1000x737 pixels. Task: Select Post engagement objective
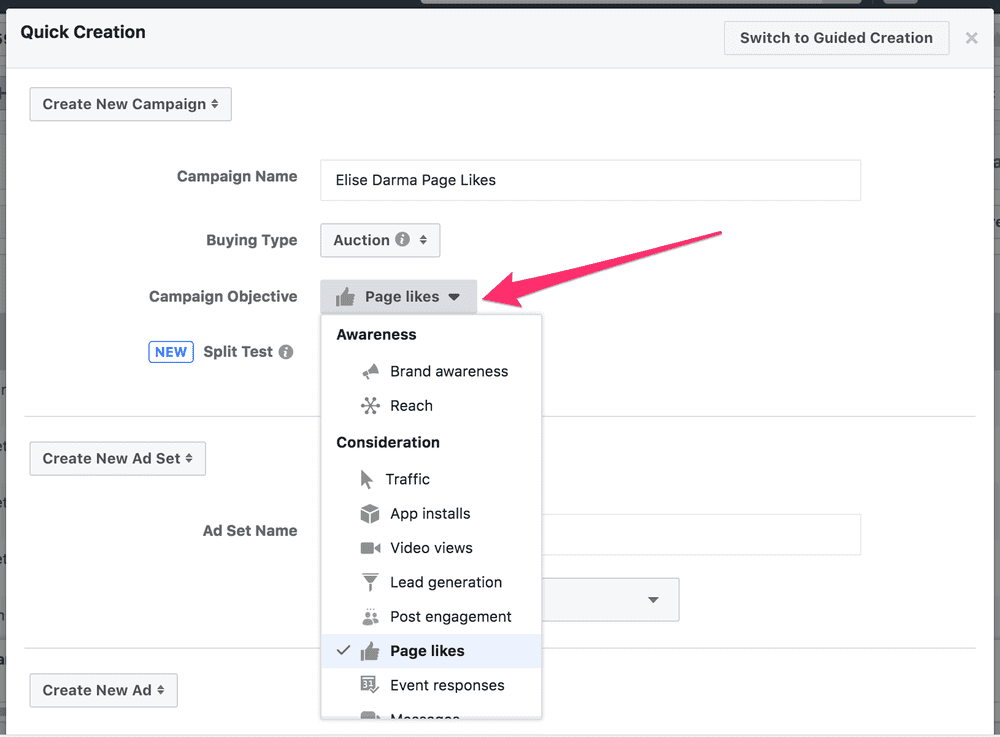click(x=431, y=617)
